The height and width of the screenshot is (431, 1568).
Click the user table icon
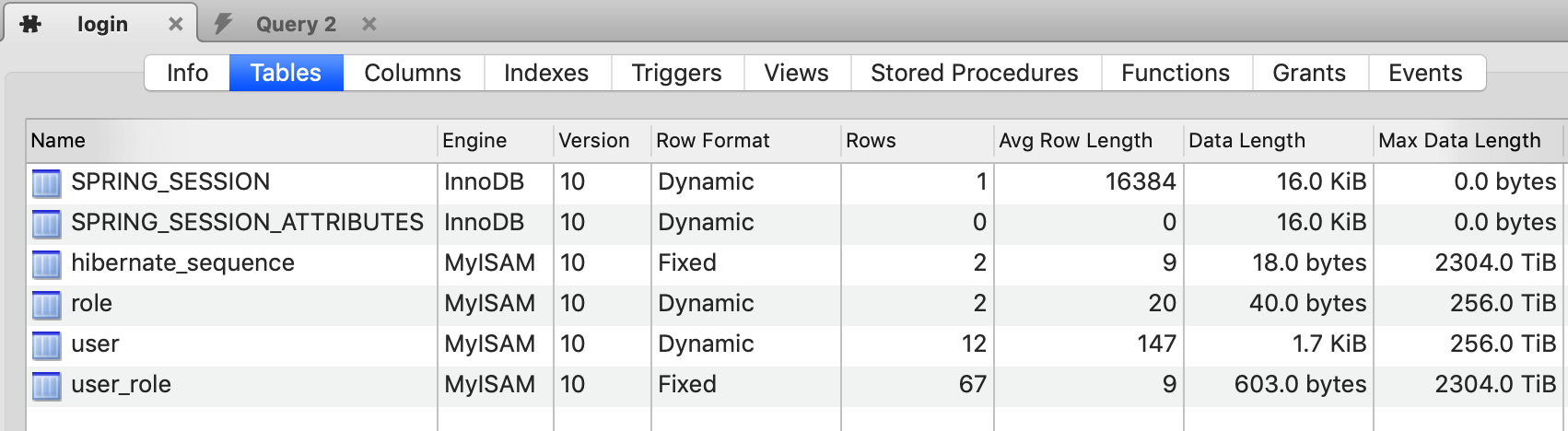tap(46, 345)
